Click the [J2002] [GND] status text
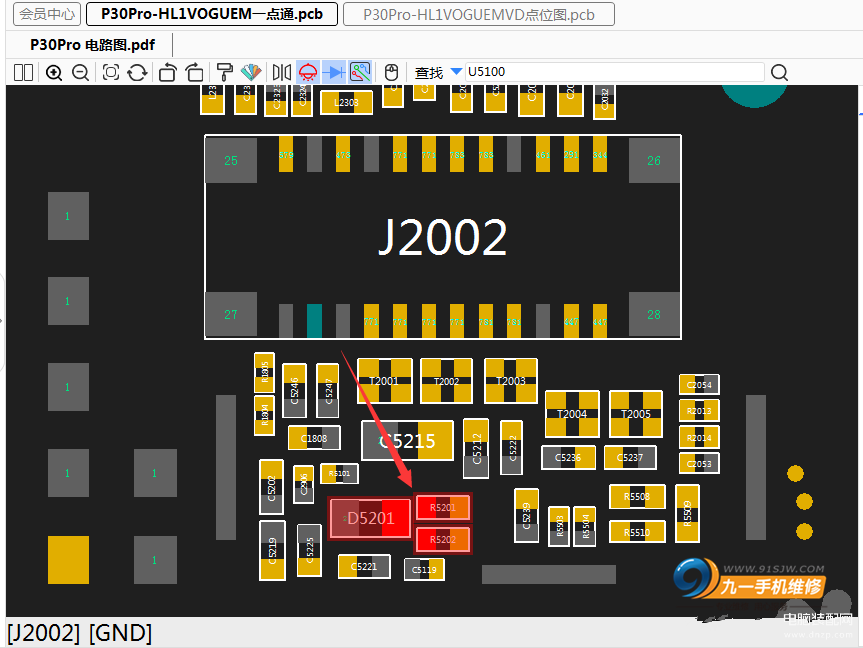Image resolution: width=863 pixels, height=648 pixels. point(80,633)
